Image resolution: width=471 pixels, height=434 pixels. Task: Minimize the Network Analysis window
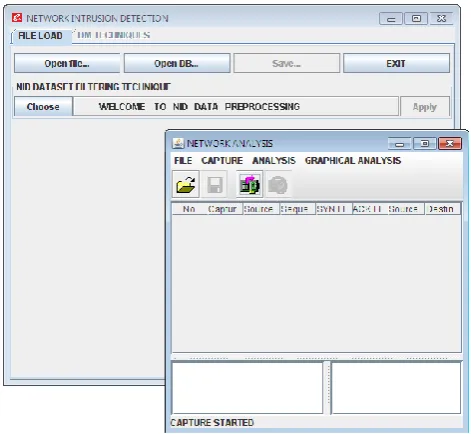[400, 144]
